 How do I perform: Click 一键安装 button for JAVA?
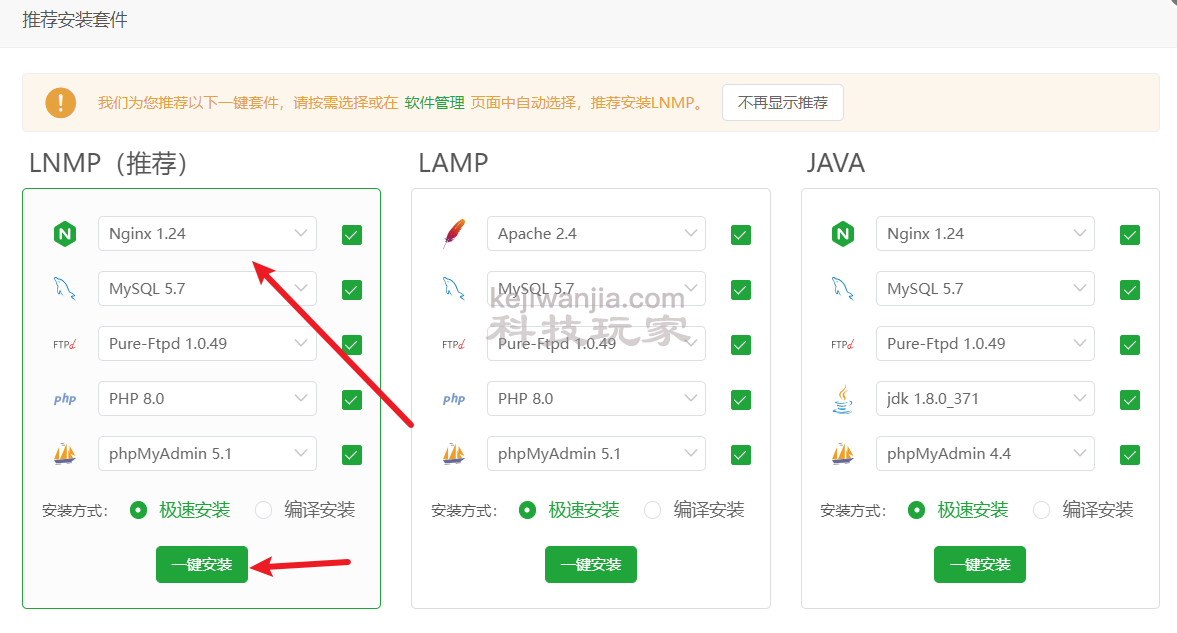click(980, 565)
